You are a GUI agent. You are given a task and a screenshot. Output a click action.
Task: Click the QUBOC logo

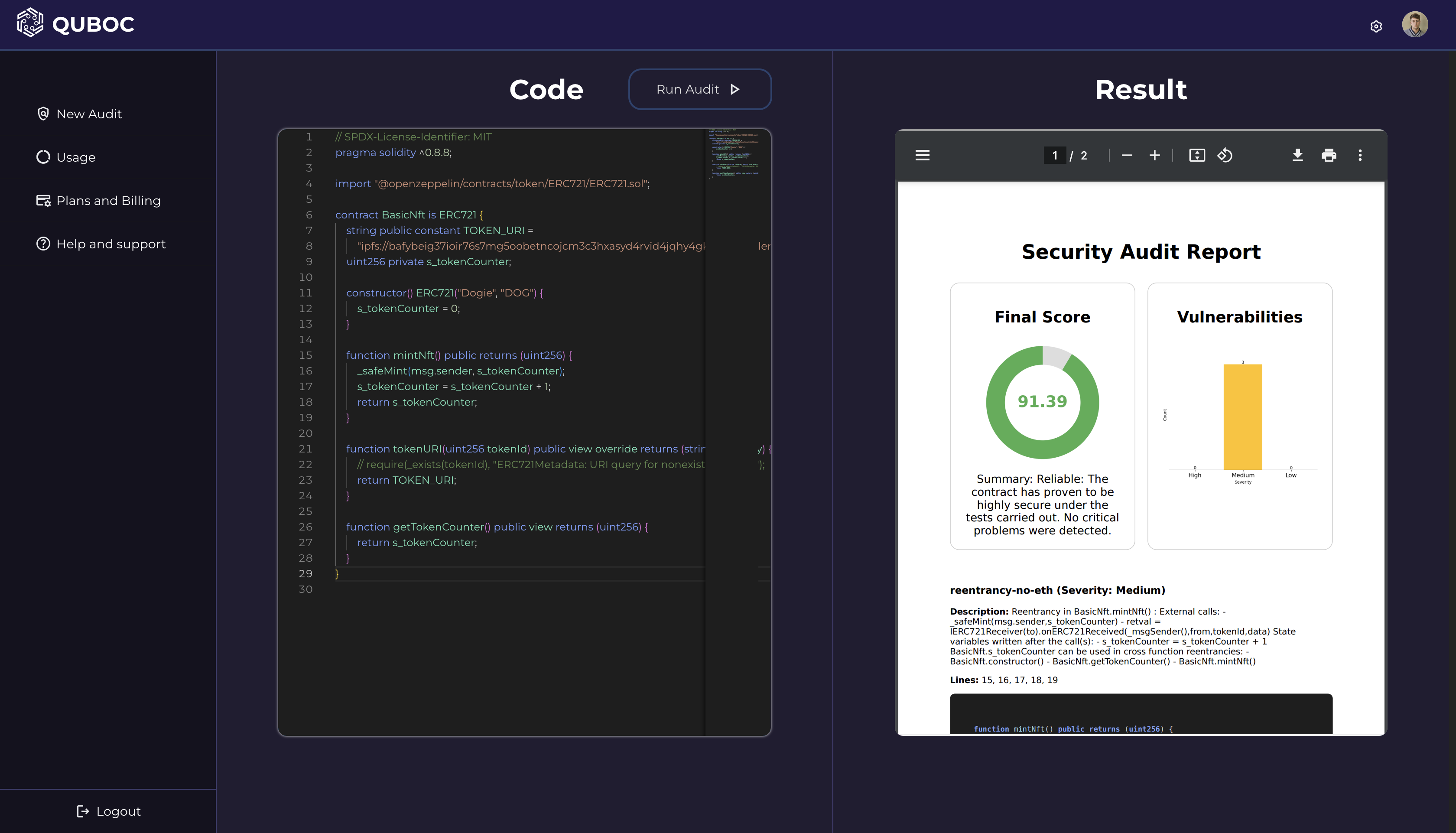[76, 23]
